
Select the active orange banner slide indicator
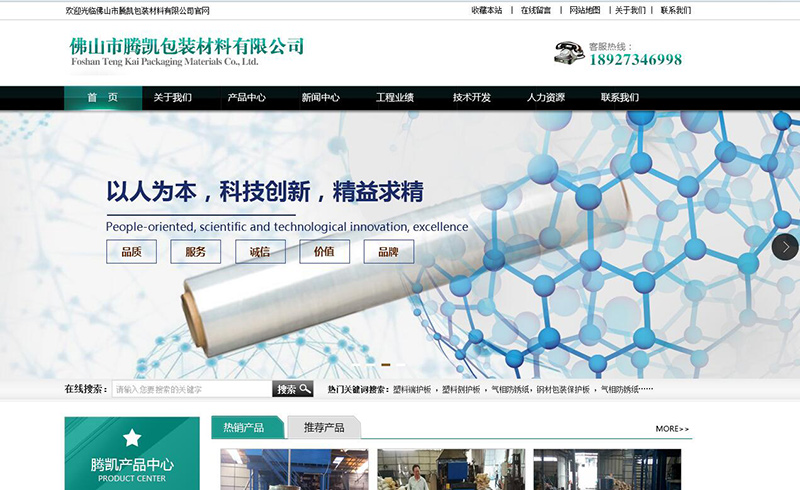point(386,364)
